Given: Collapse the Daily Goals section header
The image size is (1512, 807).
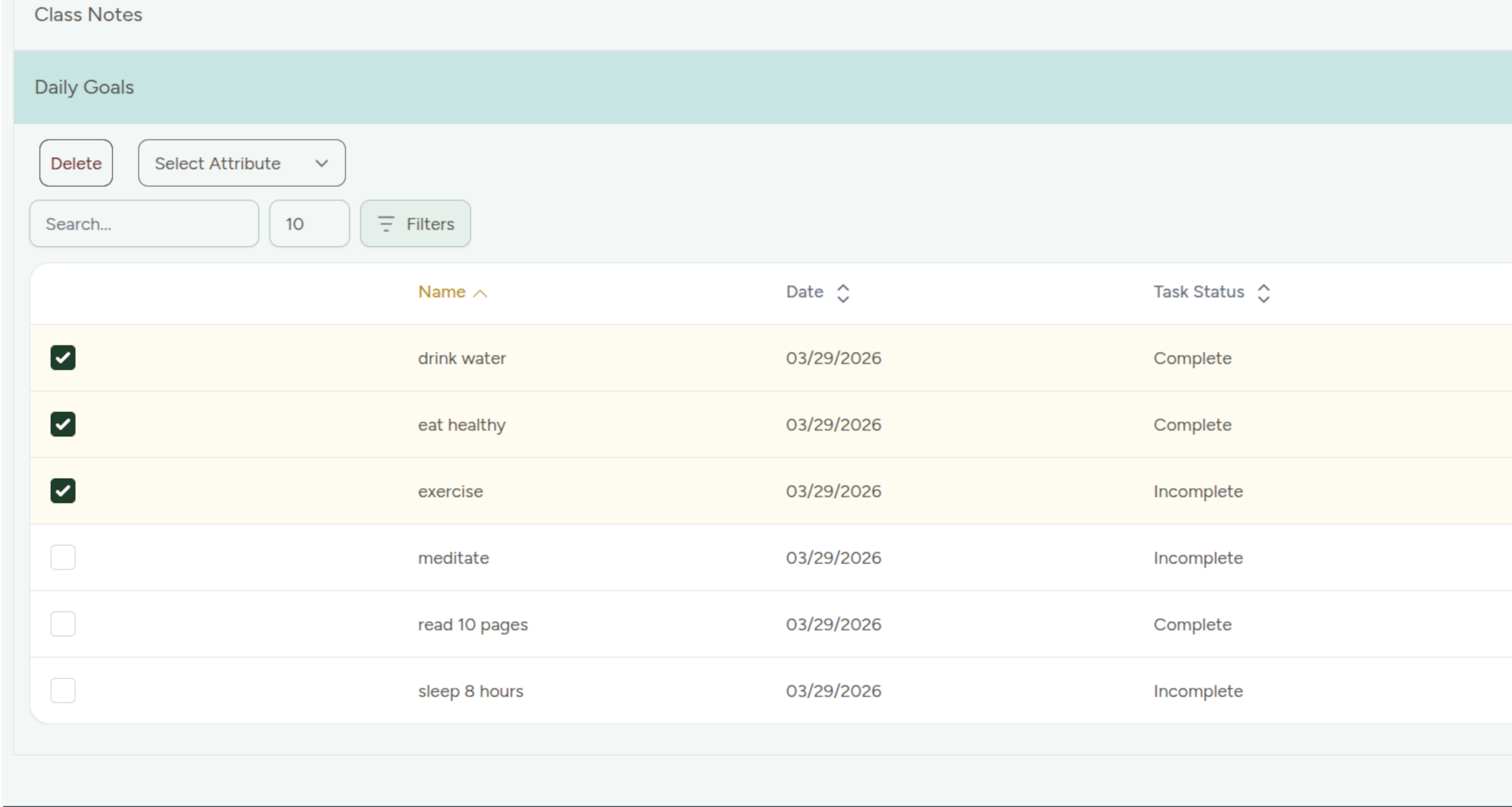Looking at the screenshot, I should [x=85, y=87].
